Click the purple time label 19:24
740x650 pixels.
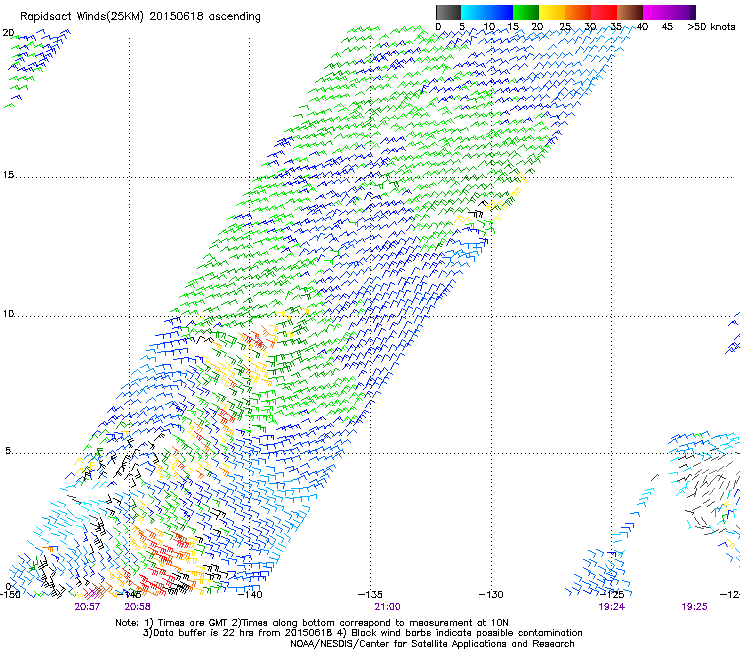612,607
